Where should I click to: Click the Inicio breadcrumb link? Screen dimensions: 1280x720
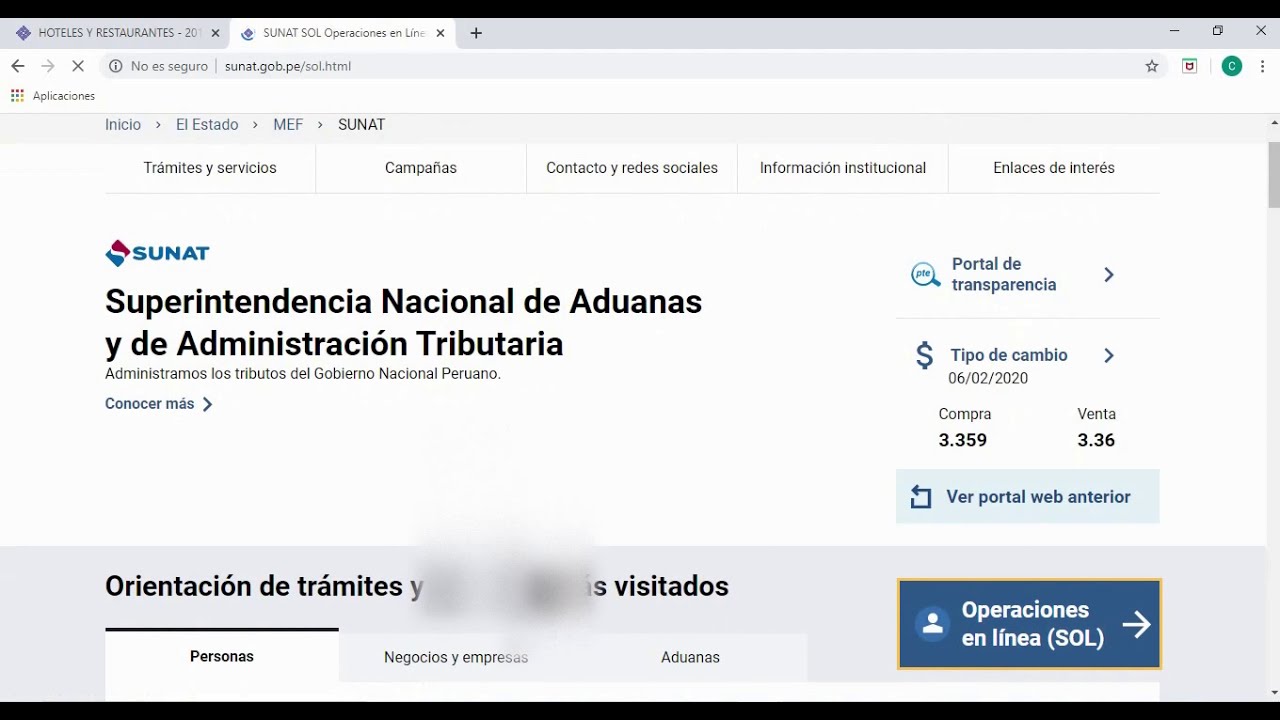[x=123, y=125]
